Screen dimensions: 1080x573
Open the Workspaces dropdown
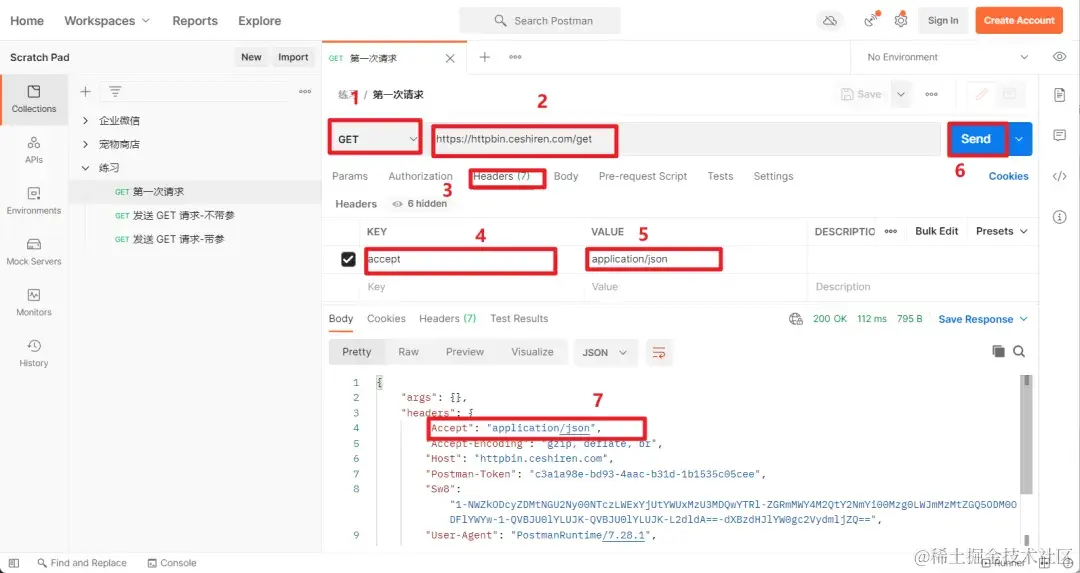(x=107, y=21)
